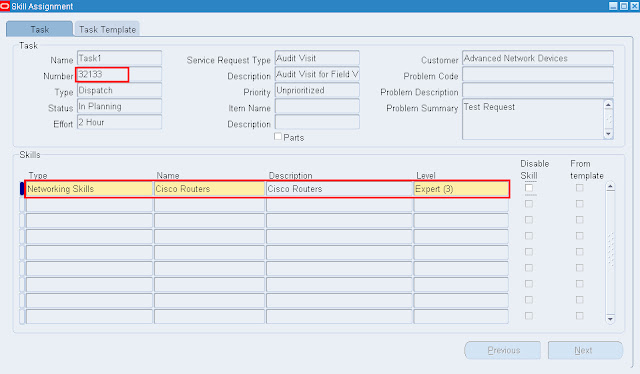
Task: Close the Skill Assignment window
Action: point(634,6)
